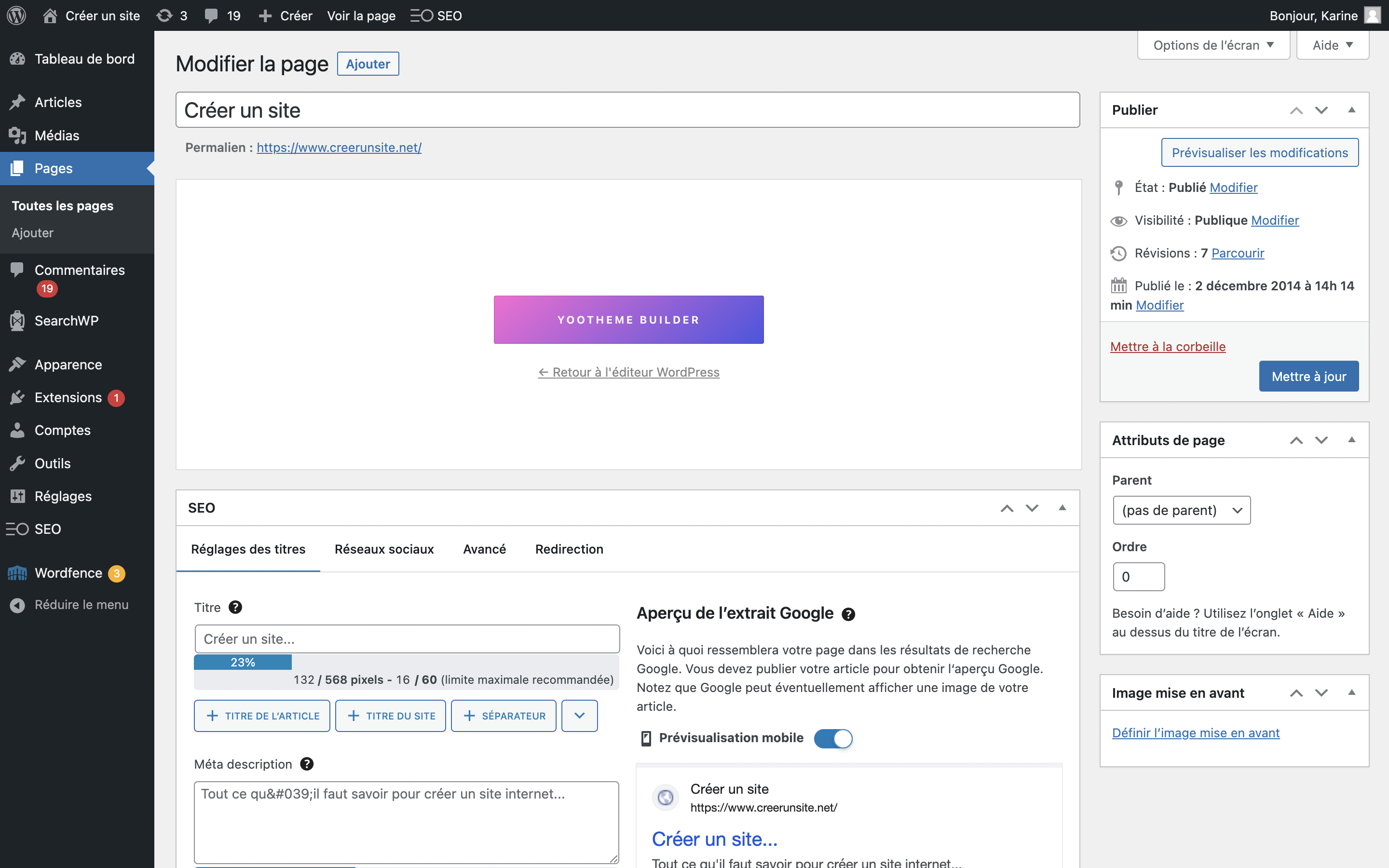This screenshot has width=1389, height=868.
Task: Open the permalink creerunsite.net URL
Action: coord(339,148)
